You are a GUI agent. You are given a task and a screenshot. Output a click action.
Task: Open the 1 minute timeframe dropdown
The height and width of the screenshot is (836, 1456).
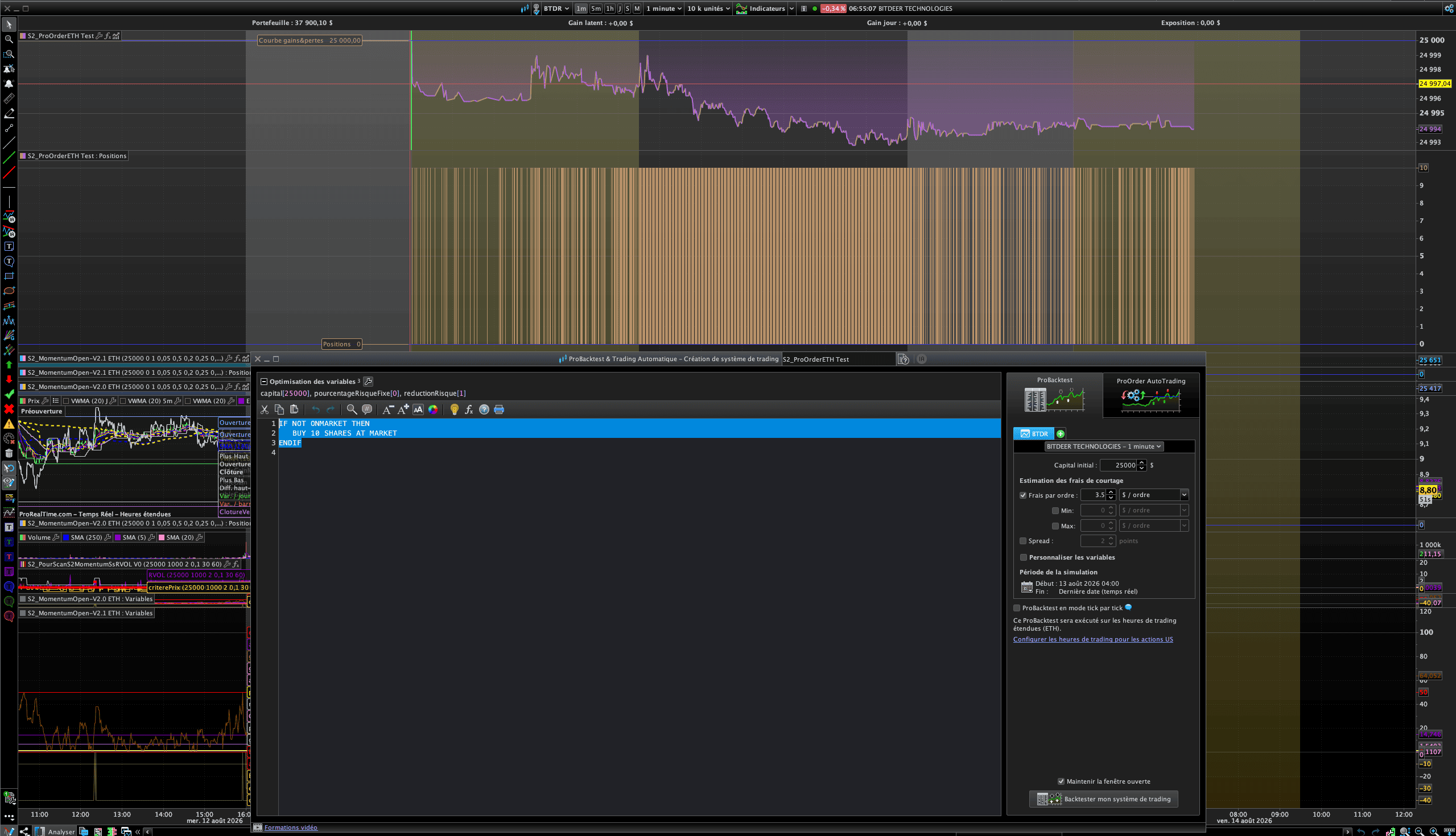664,9
